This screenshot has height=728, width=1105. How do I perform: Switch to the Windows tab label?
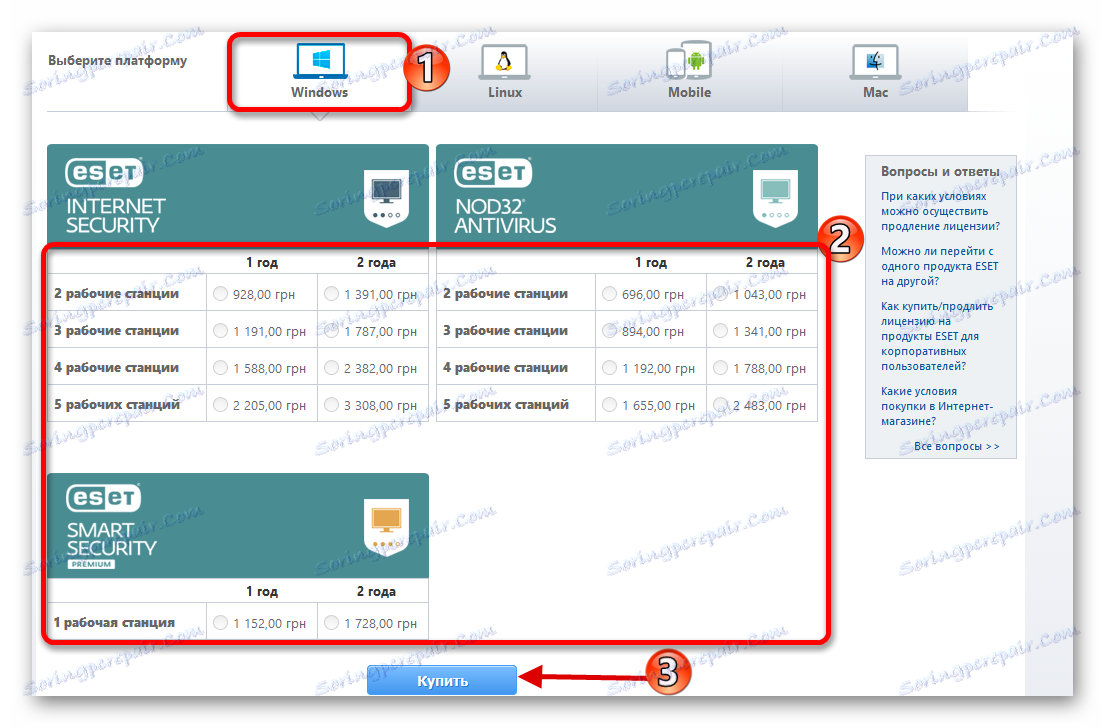[319, 92]
